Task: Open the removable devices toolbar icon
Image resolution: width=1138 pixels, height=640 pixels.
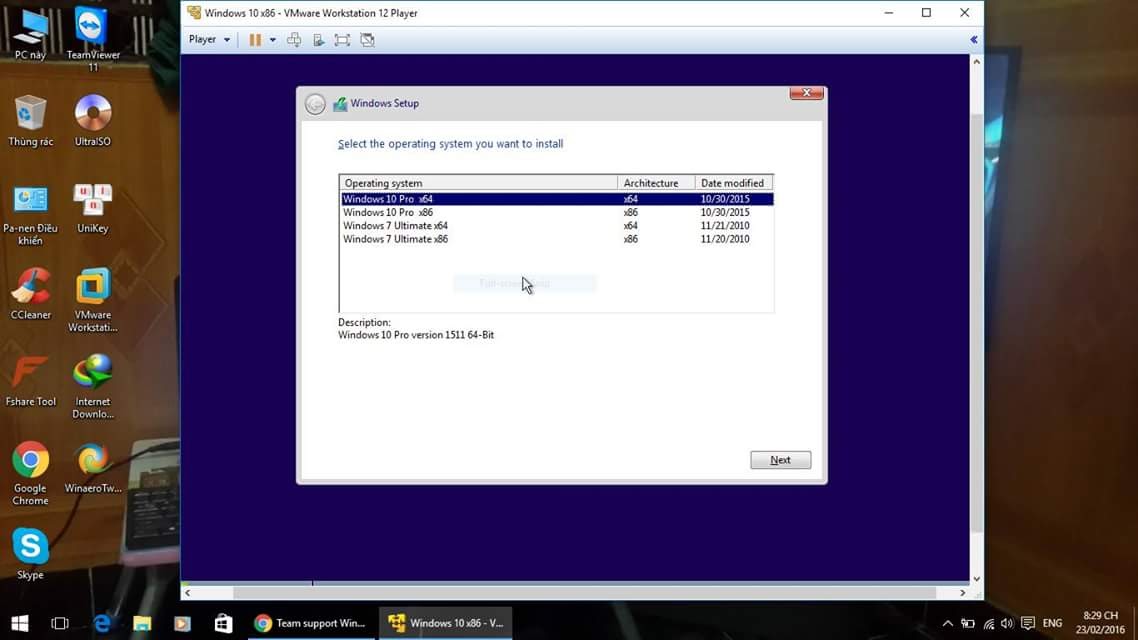Action: click(318, 40)
